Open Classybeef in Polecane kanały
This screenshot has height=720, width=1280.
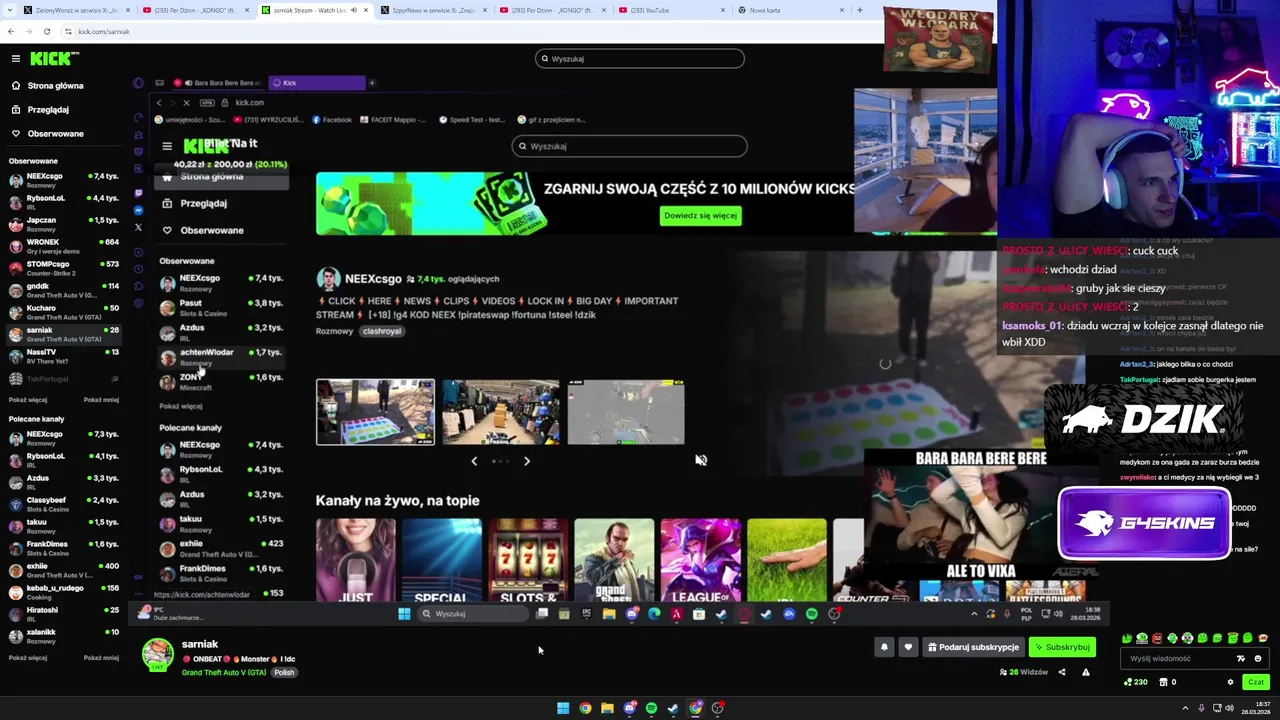click(x=63, y=504)
